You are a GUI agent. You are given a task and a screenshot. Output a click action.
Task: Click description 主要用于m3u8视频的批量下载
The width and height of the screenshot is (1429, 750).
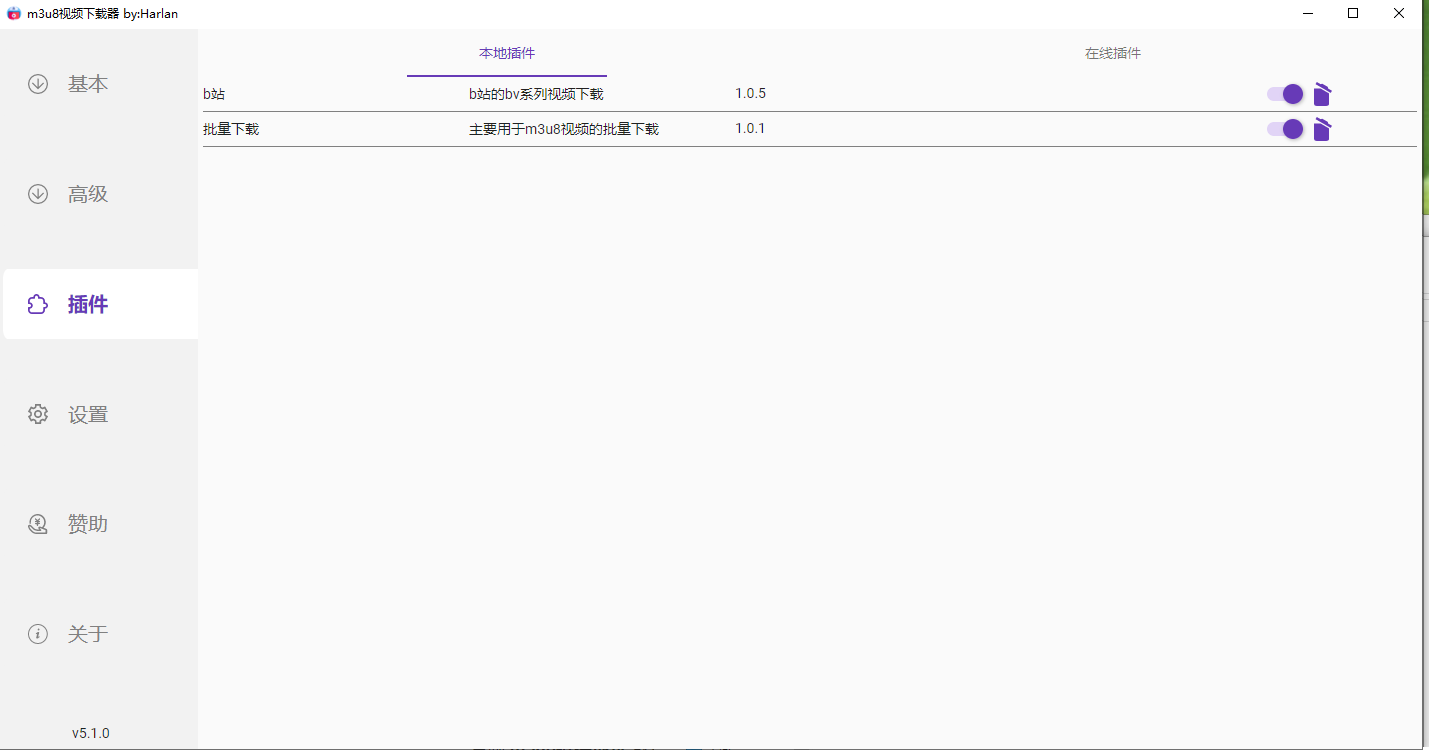(x=564, y=129)
